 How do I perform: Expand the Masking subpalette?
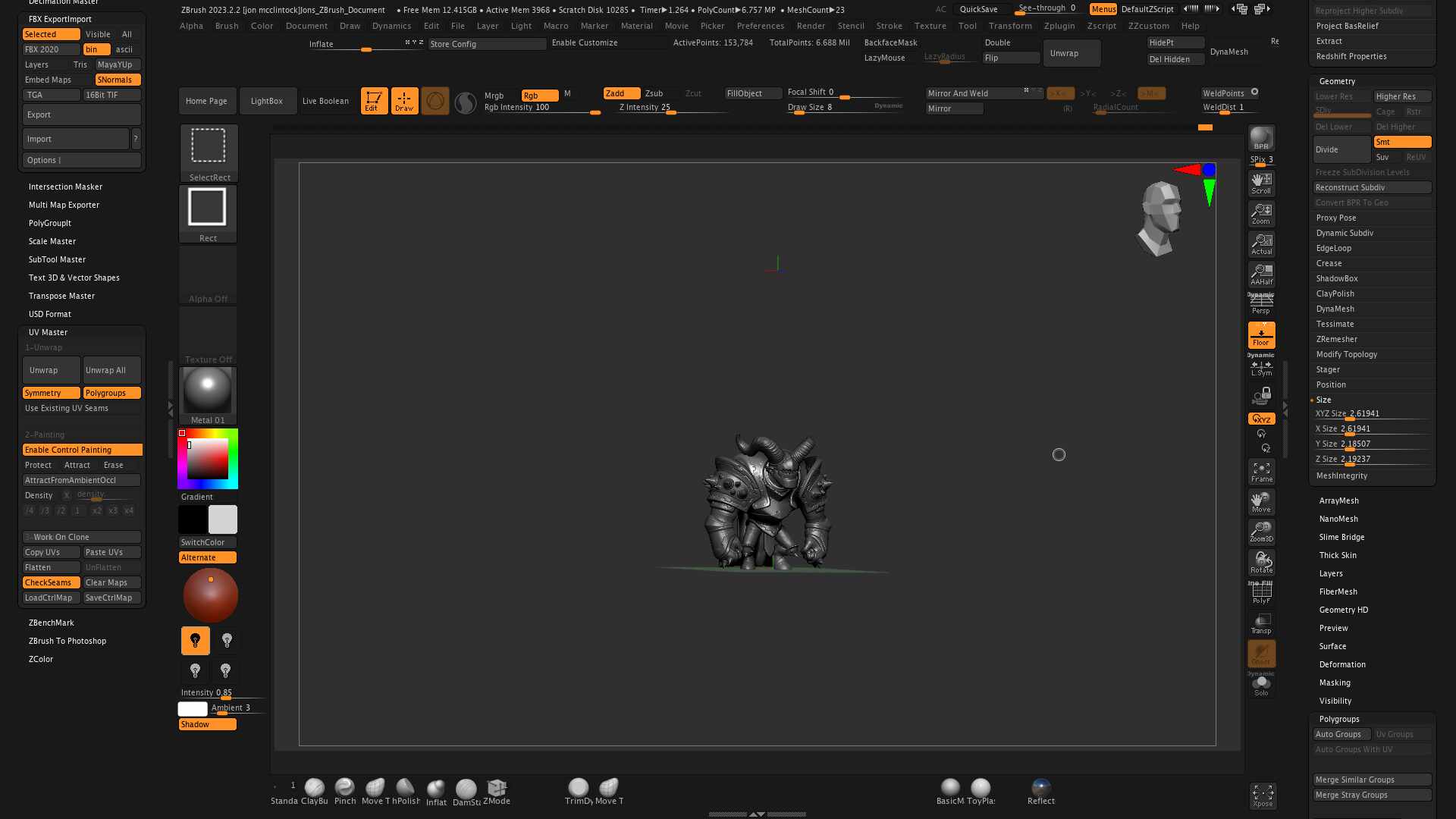(1334, 682)
